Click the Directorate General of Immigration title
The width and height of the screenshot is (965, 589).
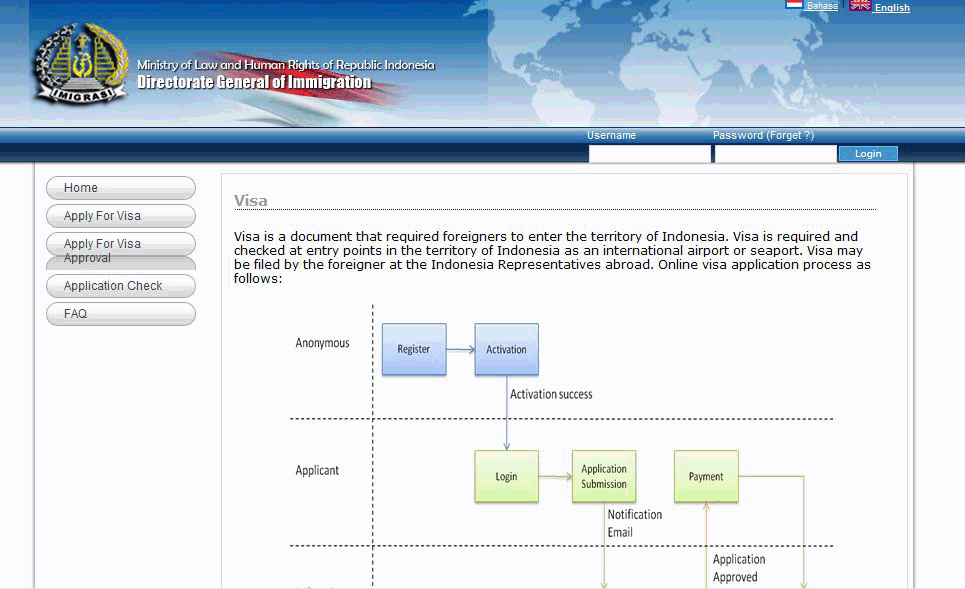pyautogui.click(x=254, y=83)
